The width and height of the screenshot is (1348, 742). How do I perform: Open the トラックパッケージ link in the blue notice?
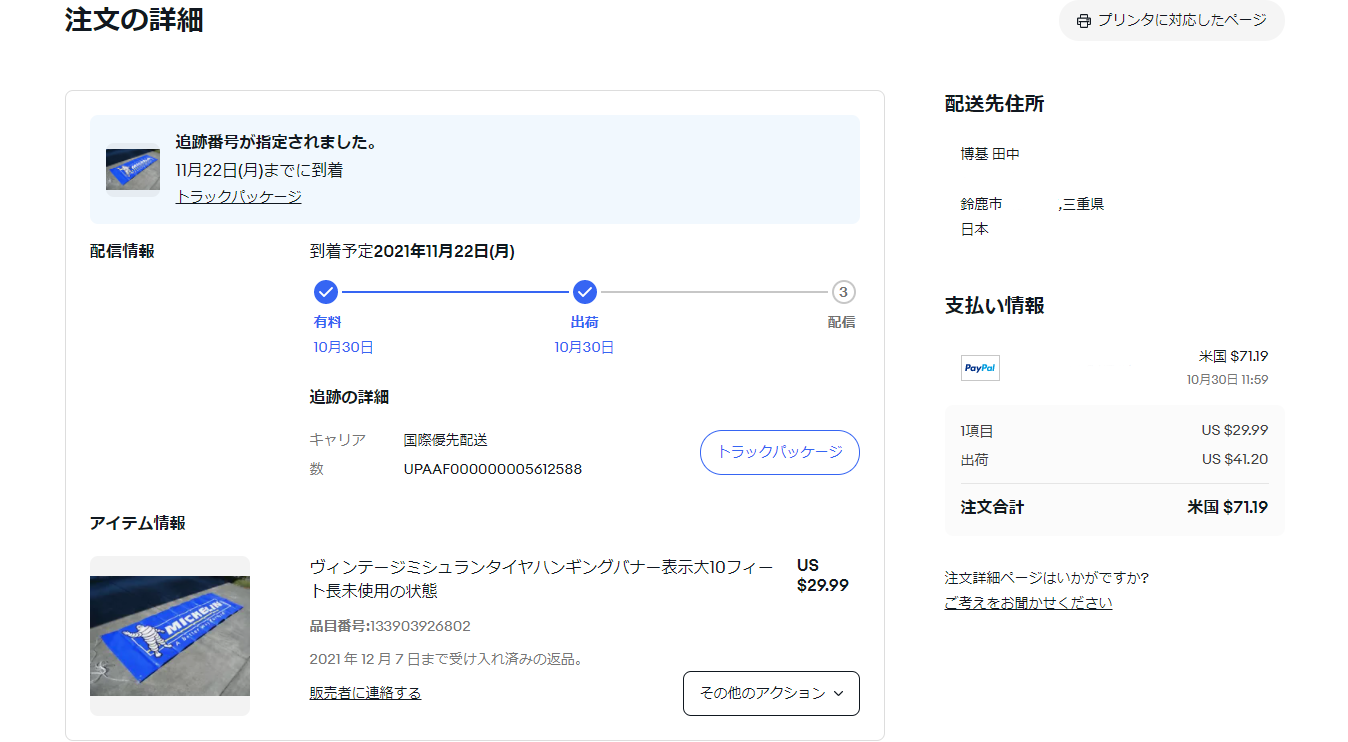tap(238, 197)
